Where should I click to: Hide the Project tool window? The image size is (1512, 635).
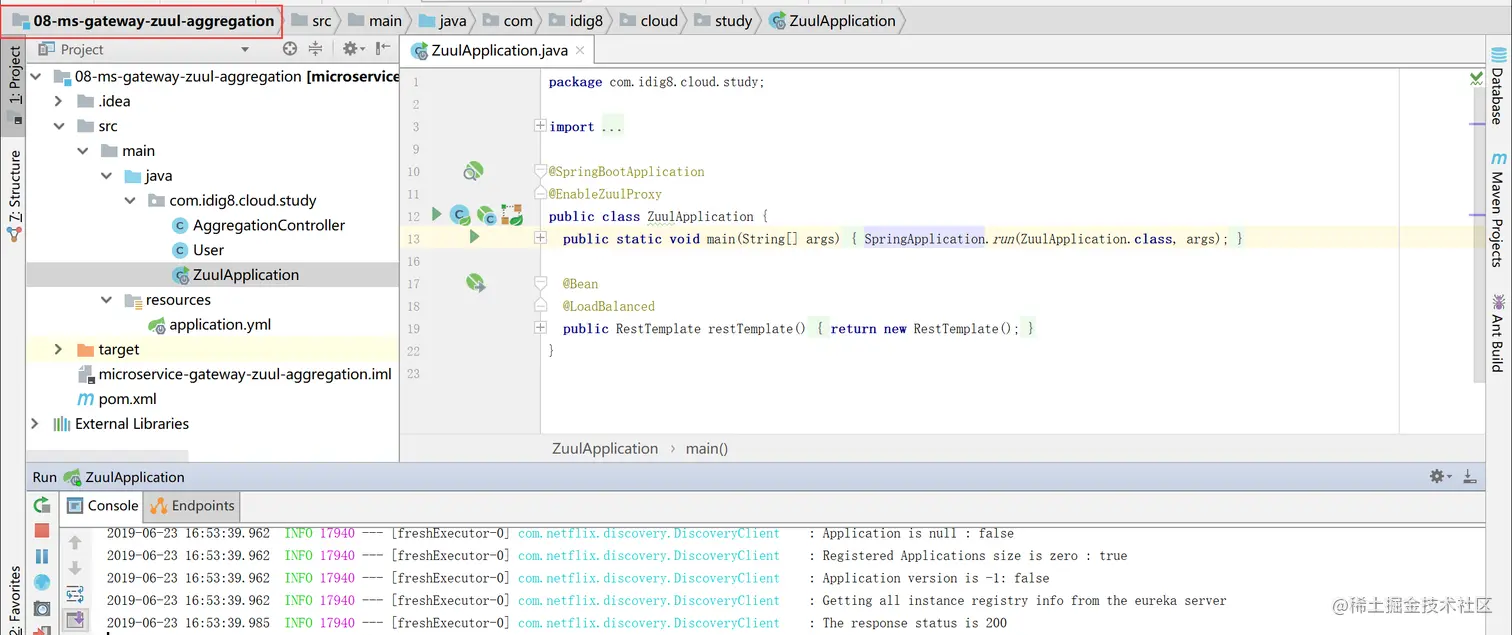383,48
